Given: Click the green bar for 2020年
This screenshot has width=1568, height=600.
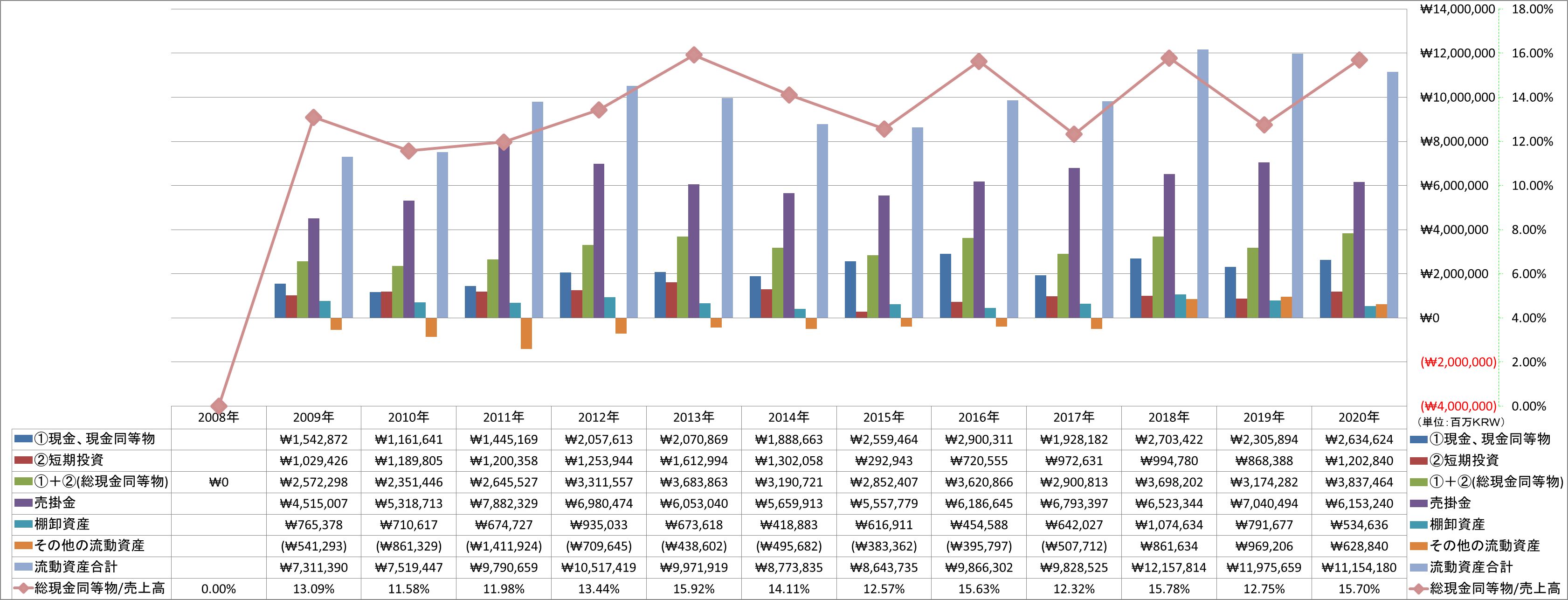Looking at the screenshot, I should click(1347, 275).
